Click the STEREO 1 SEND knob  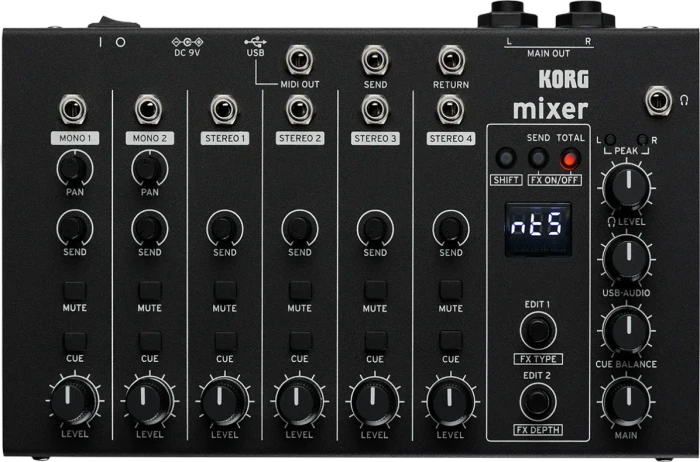(x=225, y=228)
